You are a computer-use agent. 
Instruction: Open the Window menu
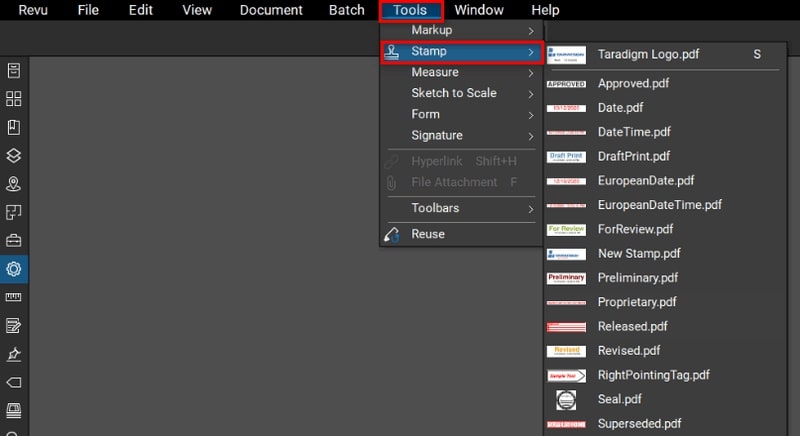tap(478, 10)
